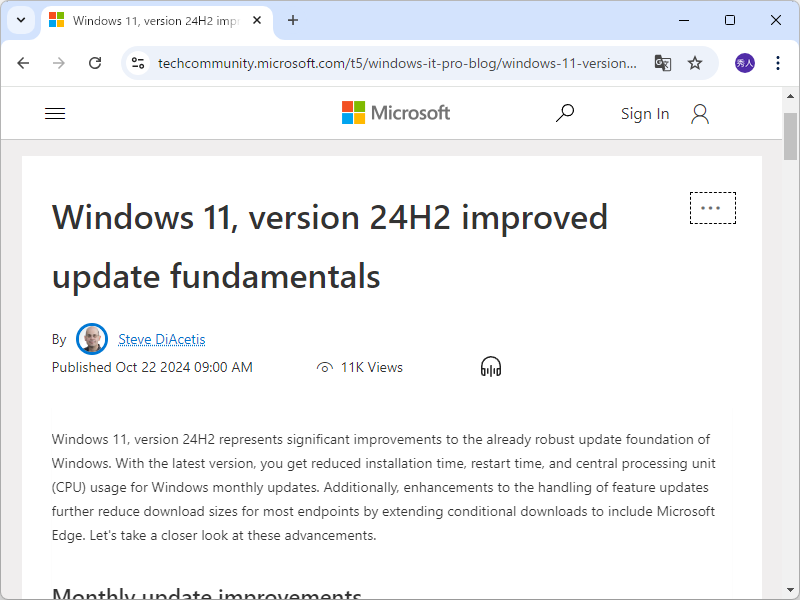Open search with the magnifier icon
Viewport: 800px width, 600px height.
click(x=565, y=113)
